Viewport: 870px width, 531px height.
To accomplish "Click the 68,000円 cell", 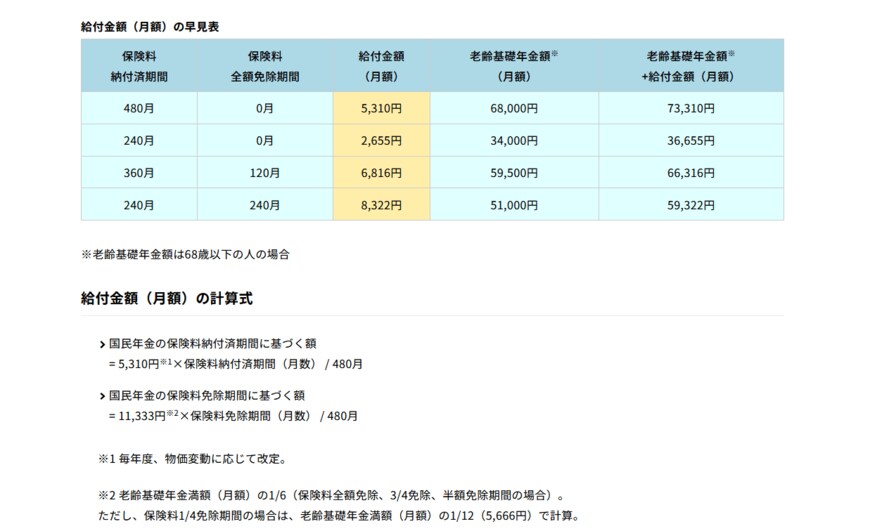I will [514, 108].
